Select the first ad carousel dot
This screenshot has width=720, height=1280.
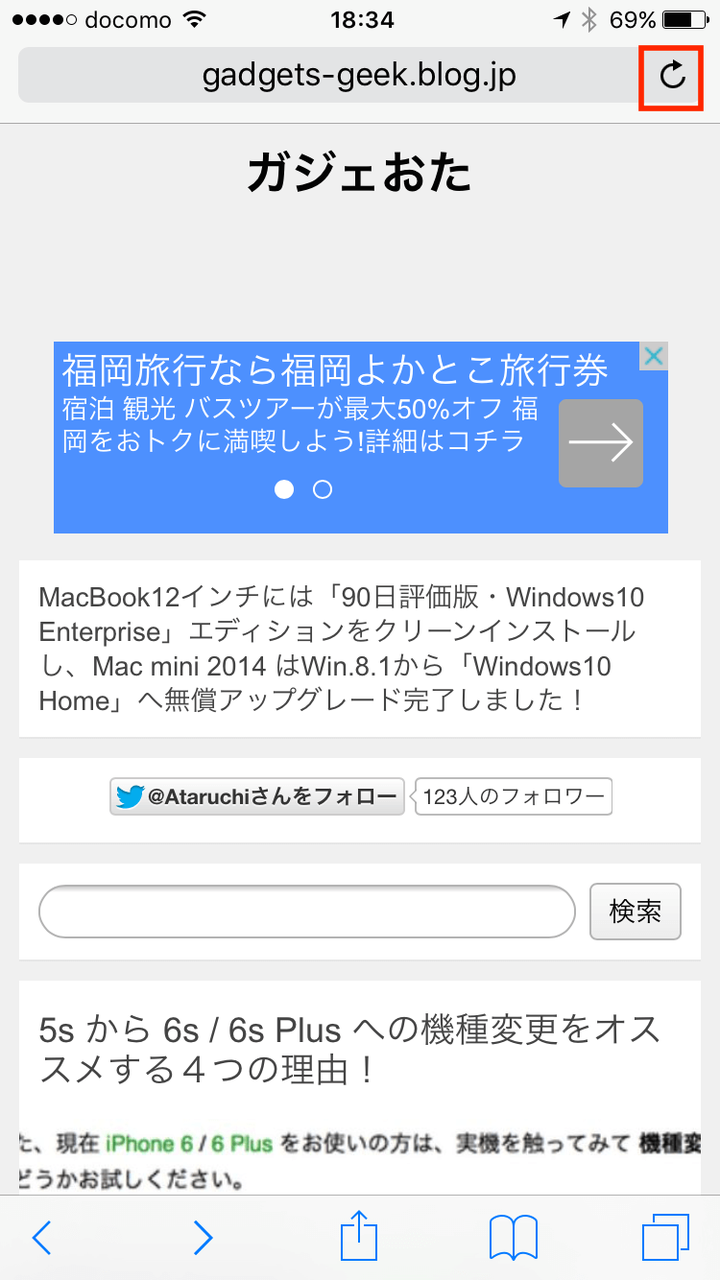click(x=285, y=489)
